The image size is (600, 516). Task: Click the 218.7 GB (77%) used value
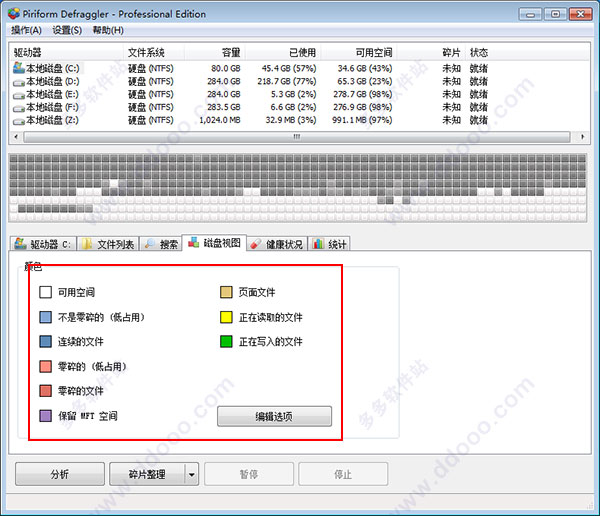287,82
